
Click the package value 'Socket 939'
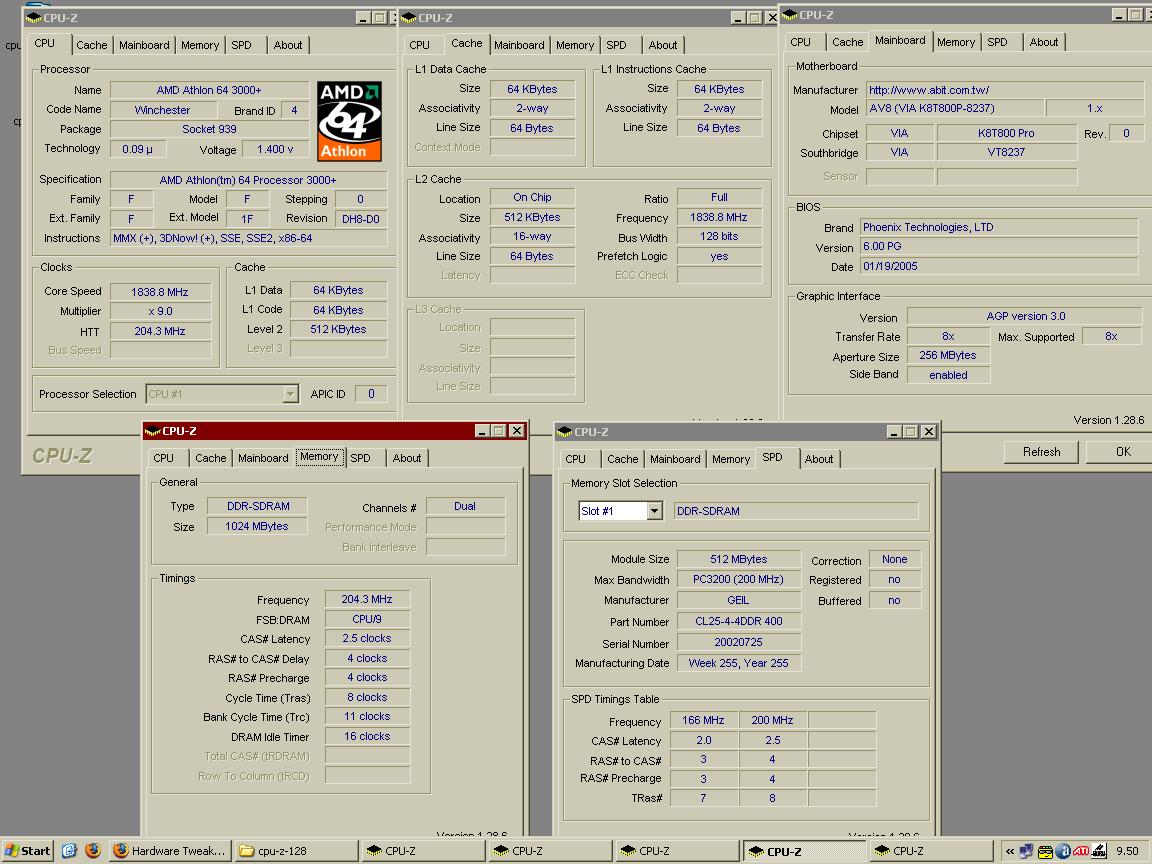209,129
